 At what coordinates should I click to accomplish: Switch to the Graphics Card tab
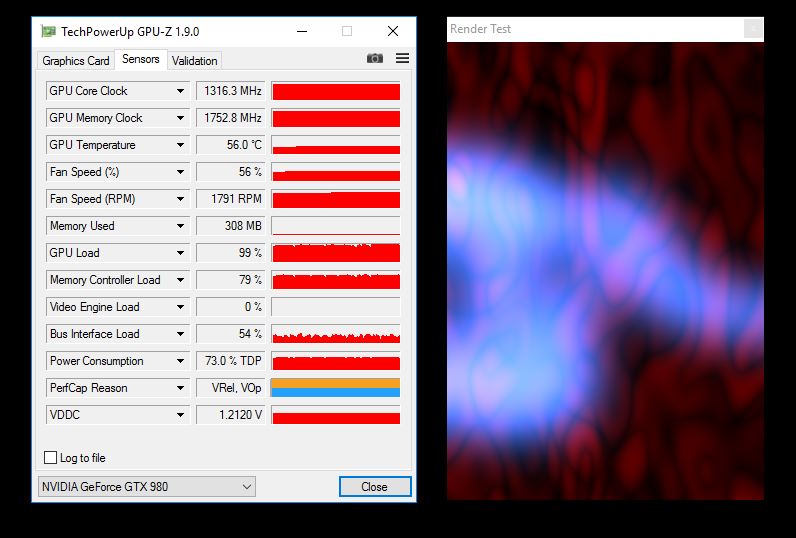pos(76,61)
